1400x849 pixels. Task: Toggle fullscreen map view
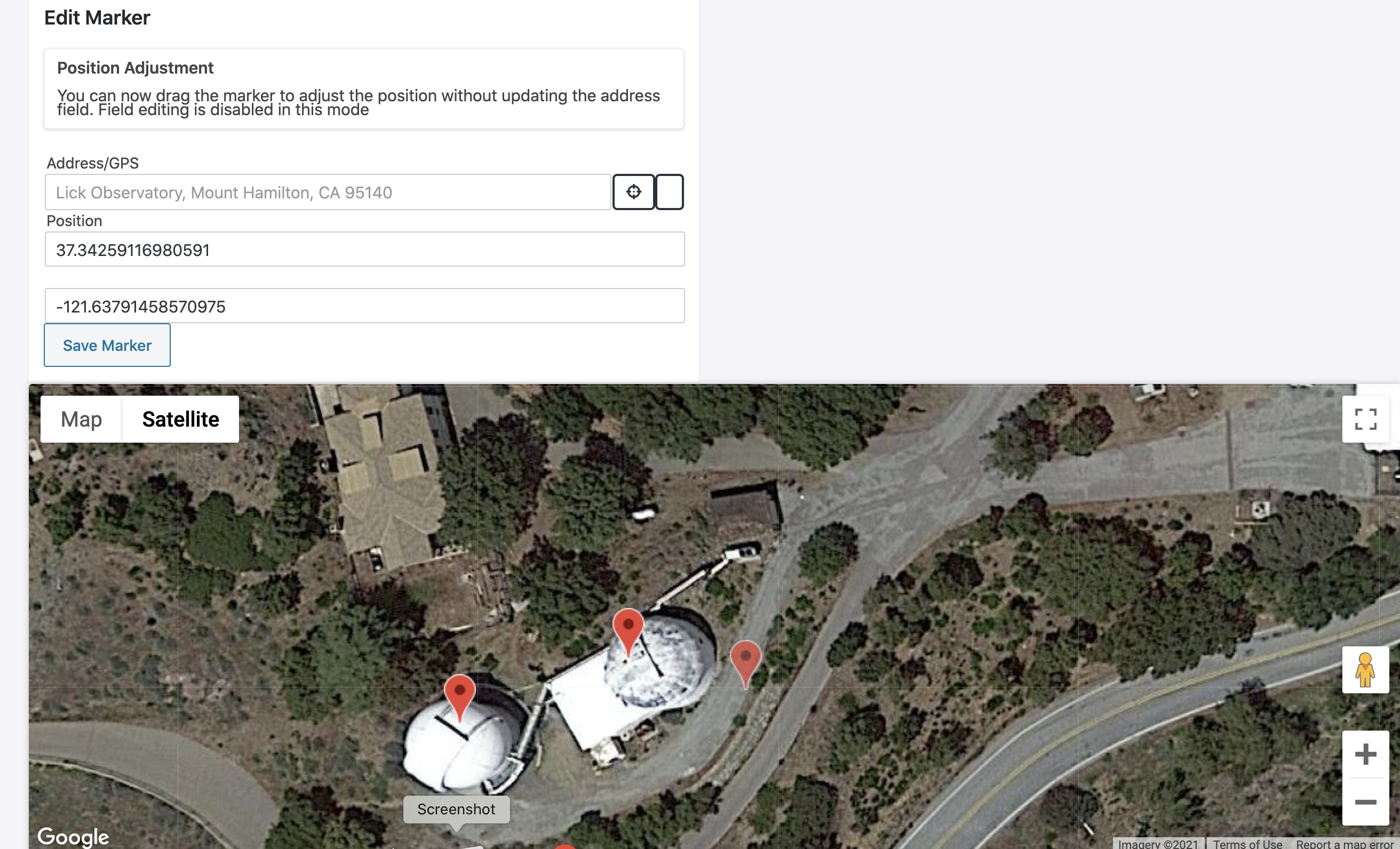pos(1365,419)
